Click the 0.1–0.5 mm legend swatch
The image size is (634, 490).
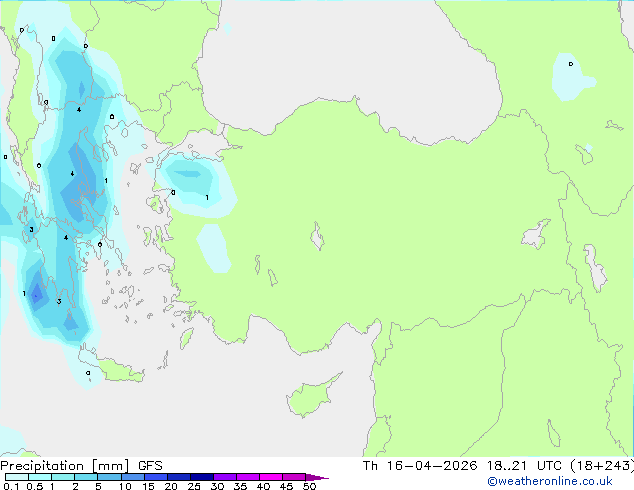17,477
